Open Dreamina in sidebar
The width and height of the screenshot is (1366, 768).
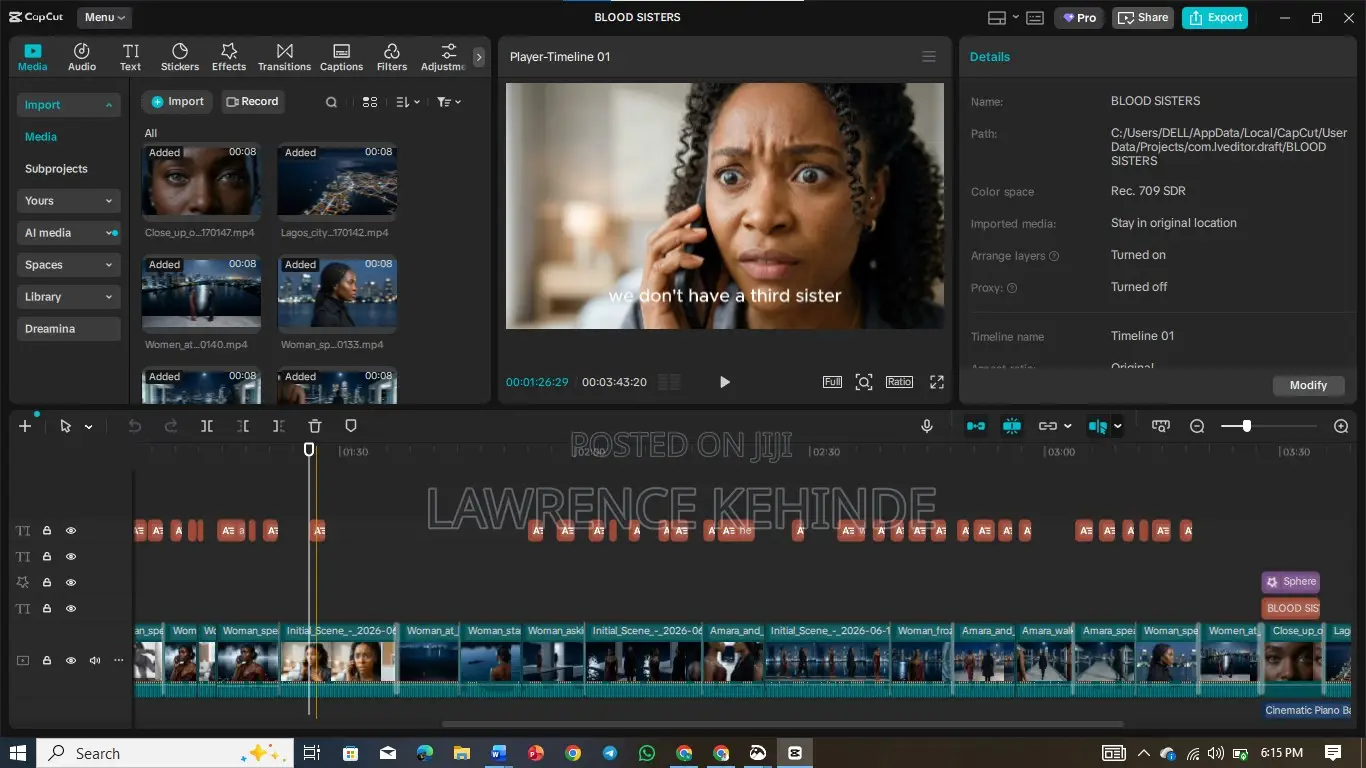tap(69, 329)
